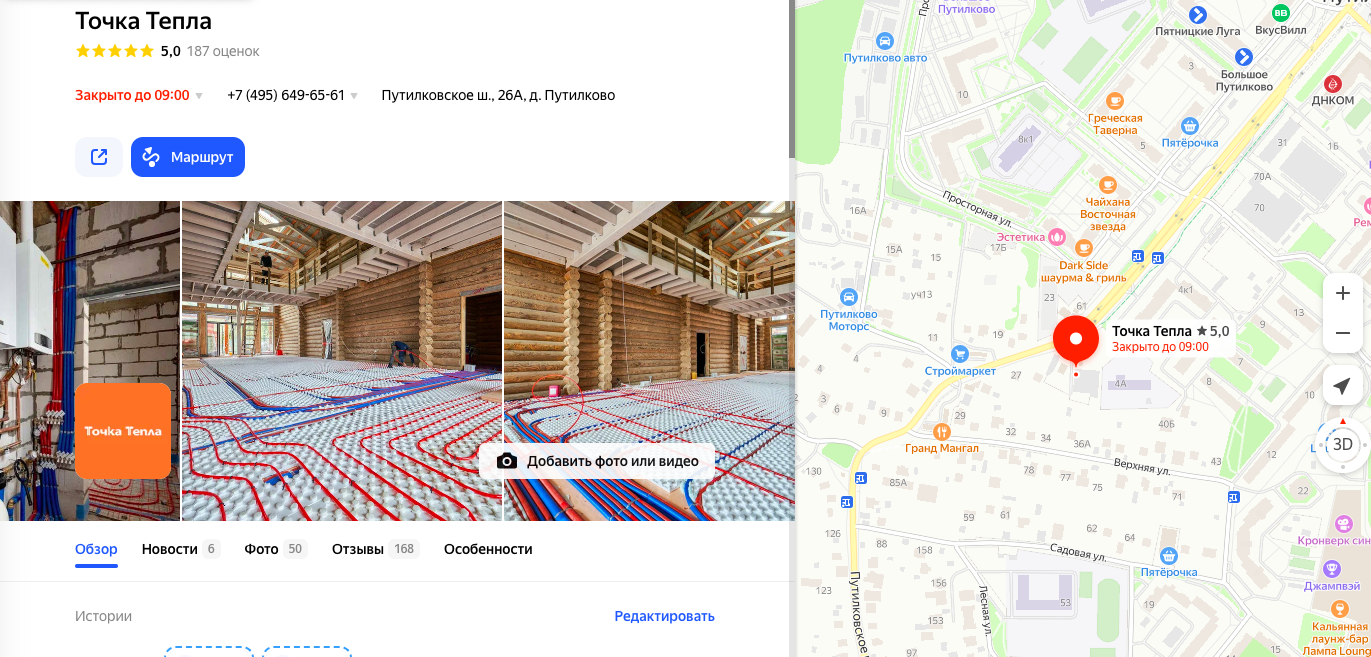Open the Путилково авто car service marker
Viewport: 1371px width, 657px height.
click(x=884, y=41)
